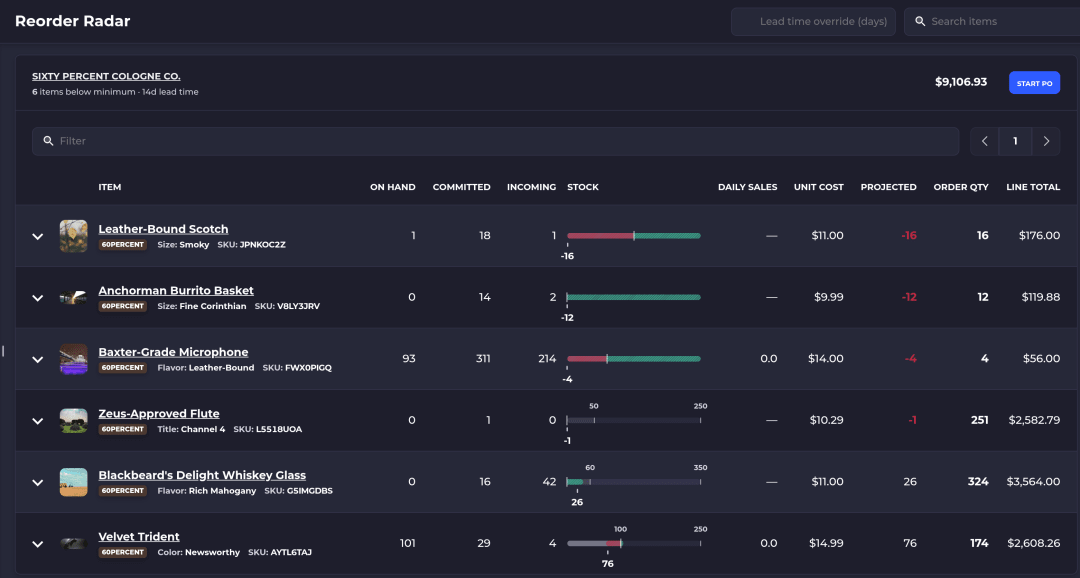
Task: Click the Line Total column header
Action: 1033,187
